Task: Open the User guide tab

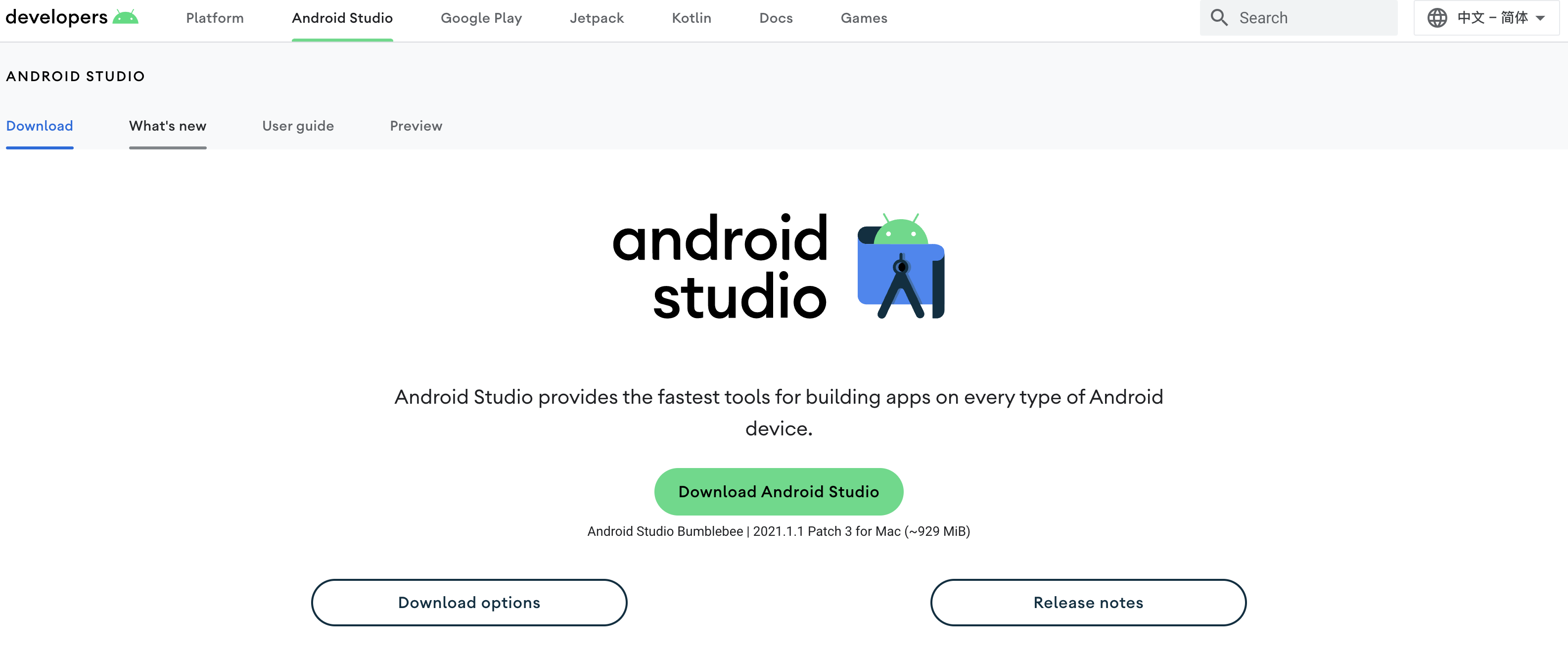Action: [x=298, y=126]
